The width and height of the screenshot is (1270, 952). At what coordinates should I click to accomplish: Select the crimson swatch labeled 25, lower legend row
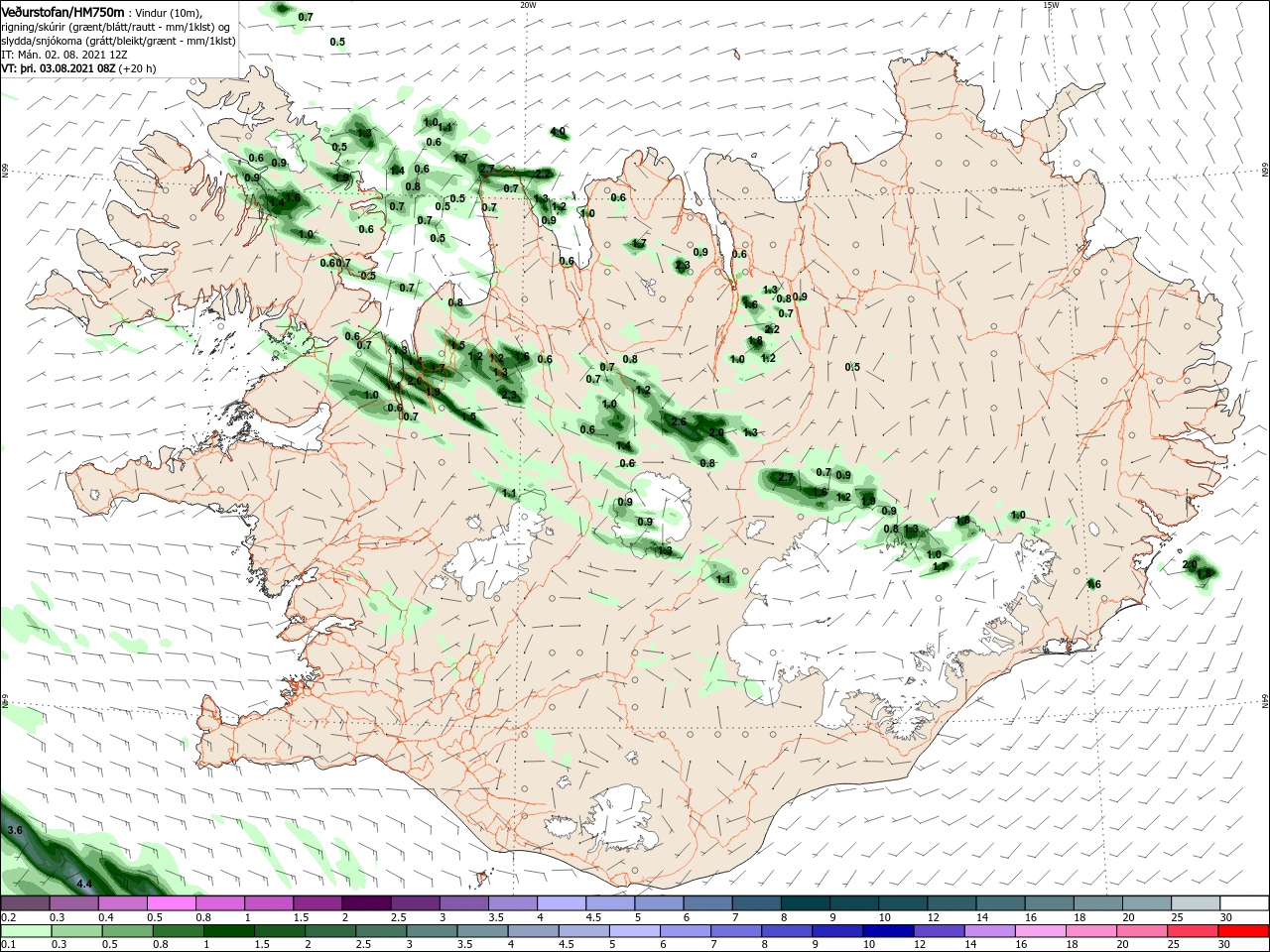point(1193,931)
